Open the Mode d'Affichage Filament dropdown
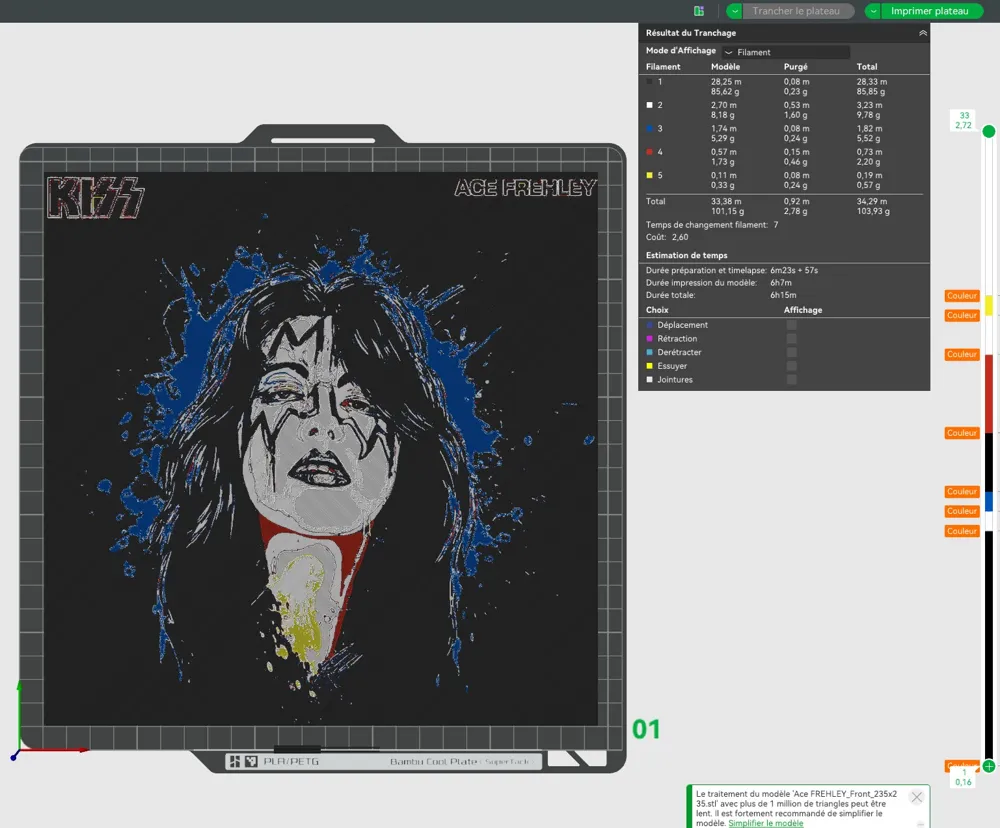 [x=786, y=52]
